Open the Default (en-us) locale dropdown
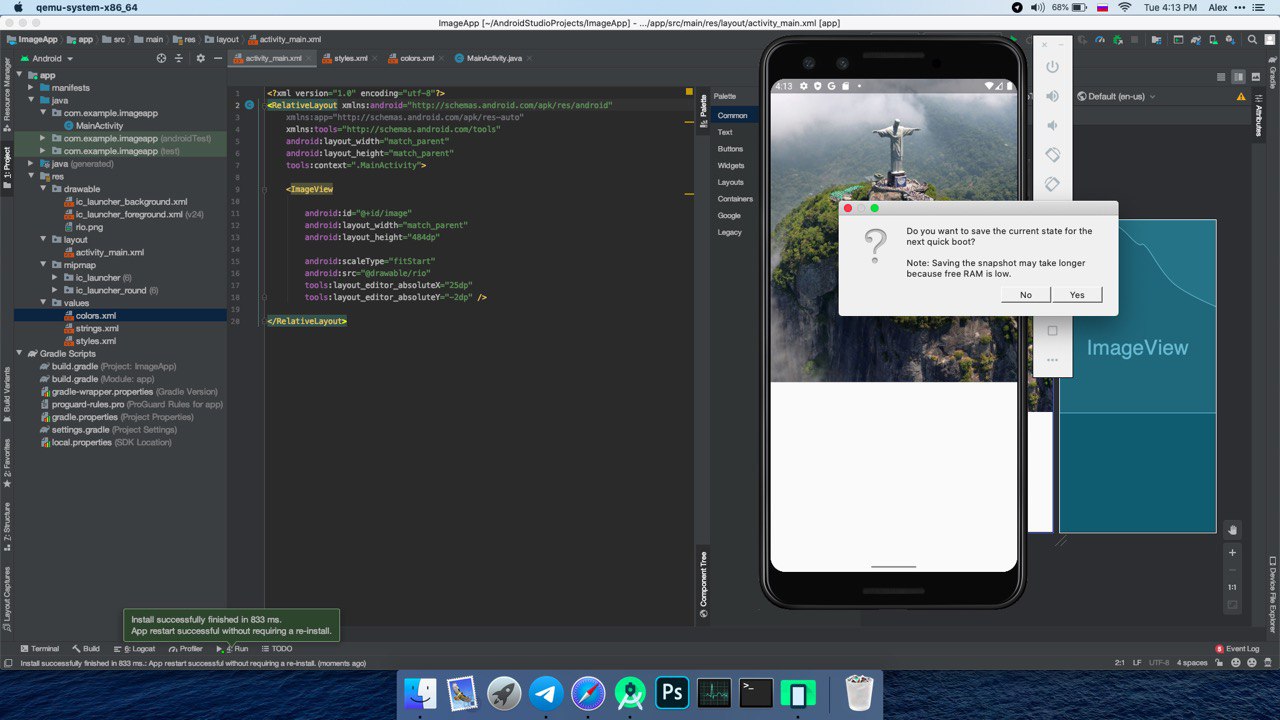This screenshot has height=720, width=1280. tap(1116, 97)
